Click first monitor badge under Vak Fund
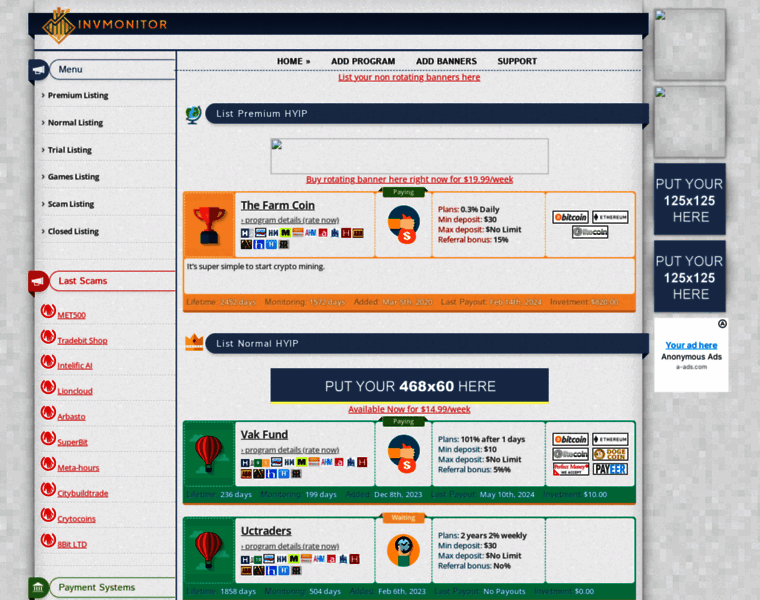The width and height of the screenshot is (760, 600). pyautogui.click(x=245, y=462)
